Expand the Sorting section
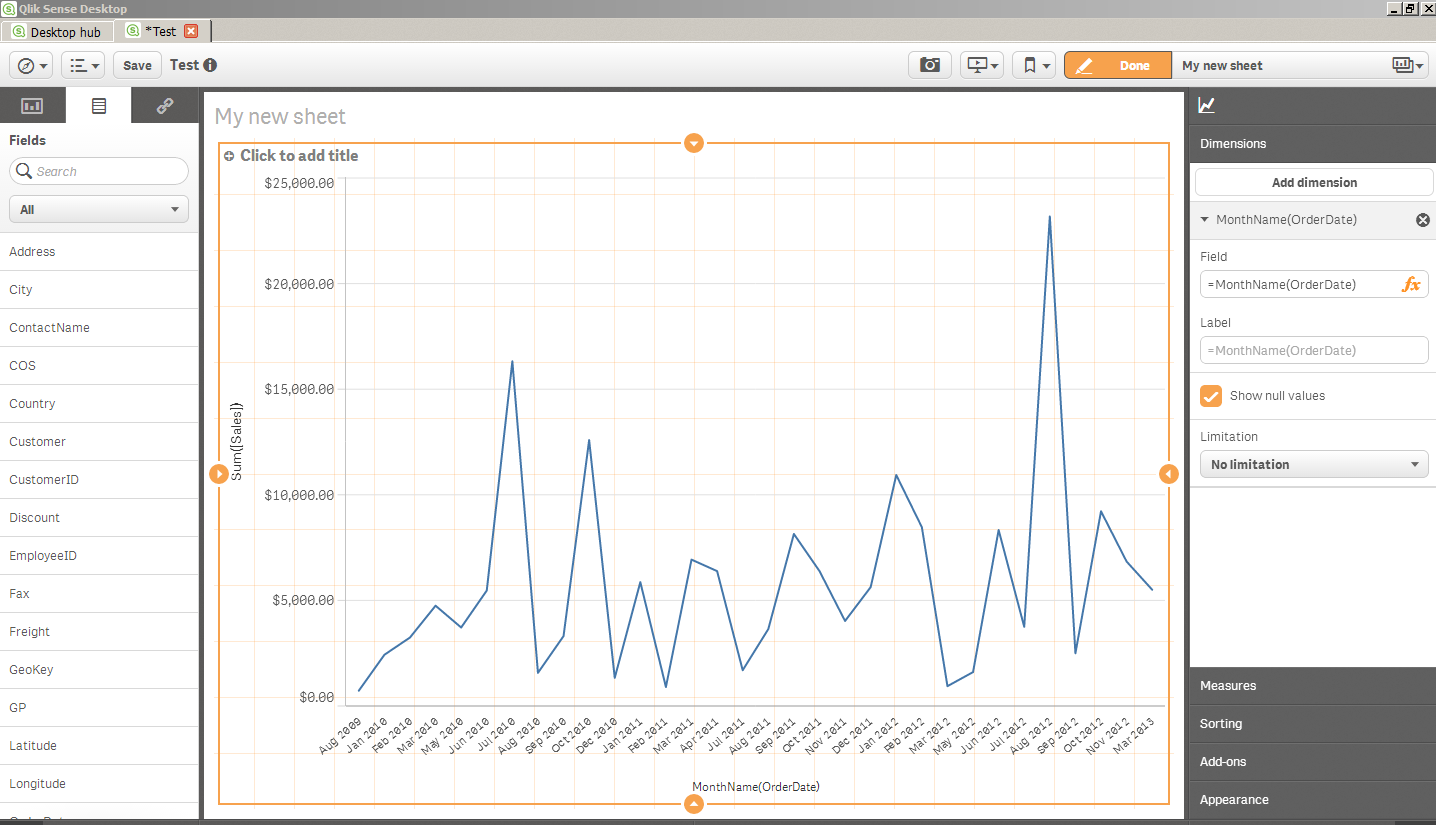This screenshot has width=1436, height=825. click(x=1313, y=724)
